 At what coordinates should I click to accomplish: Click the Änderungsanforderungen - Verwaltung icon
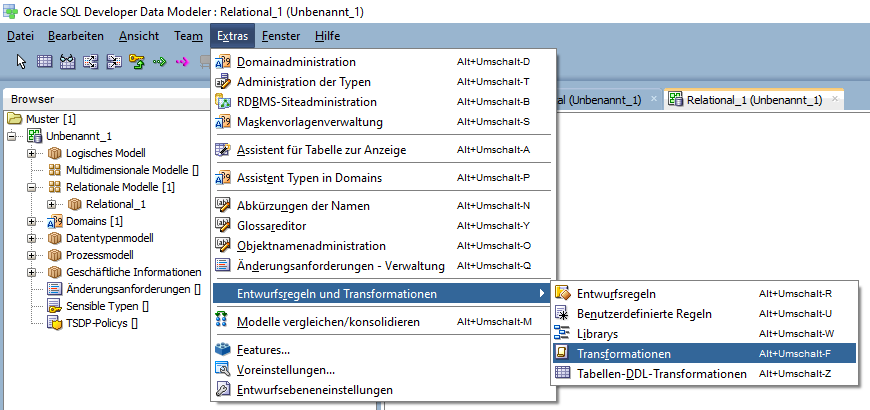pos(222,266)
